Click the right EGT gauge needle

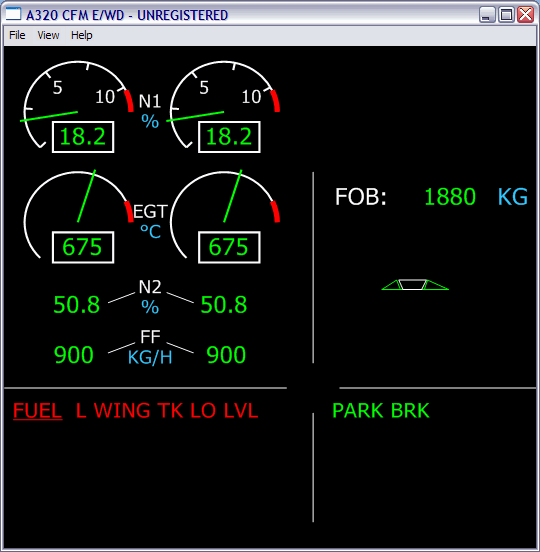click(x=233, y=196)
